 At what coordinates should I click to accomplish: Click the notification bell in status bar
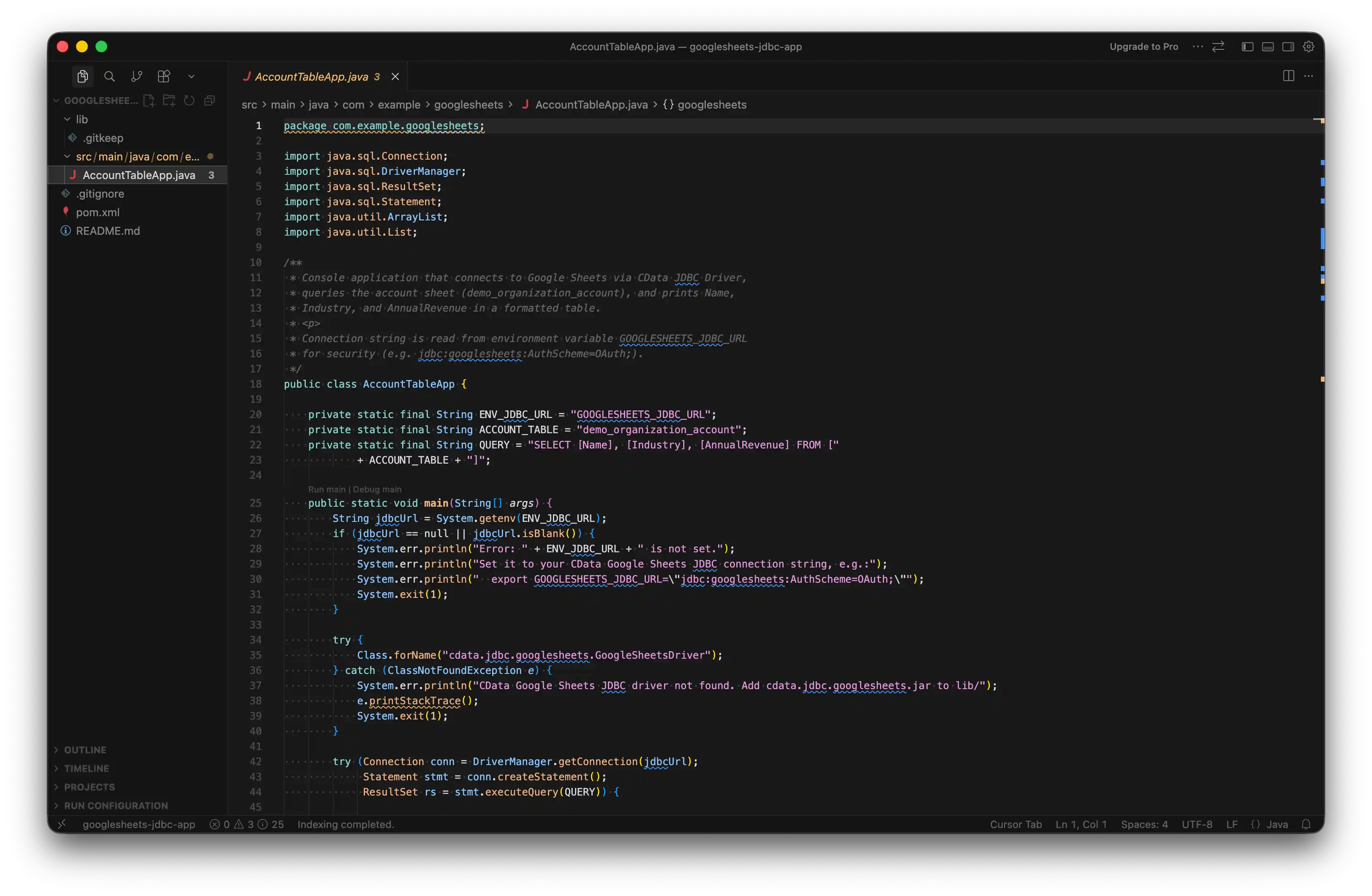[1306, 825]
